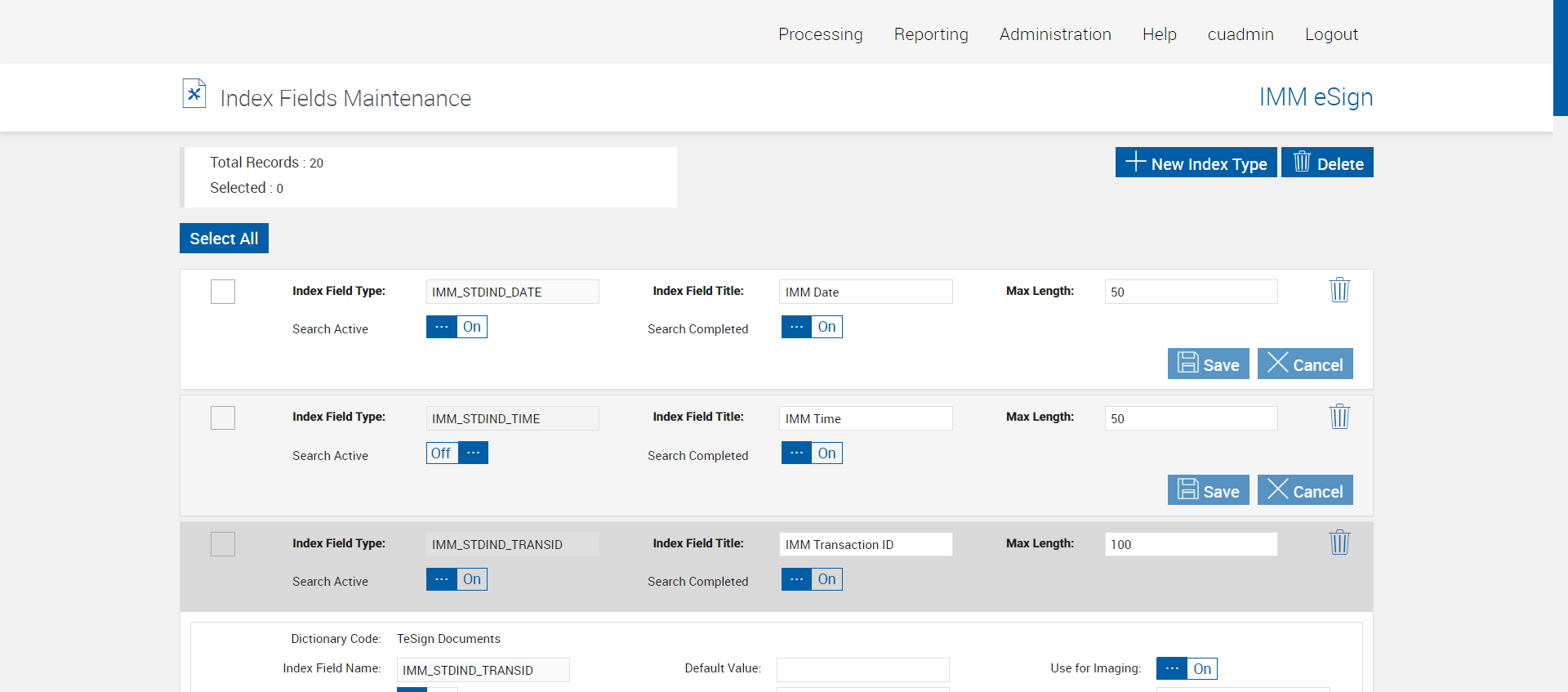This screenshot has height=692, width=1568.
Task: Cancel edits on IMM Time row
Action: [x=1304, y=491]
